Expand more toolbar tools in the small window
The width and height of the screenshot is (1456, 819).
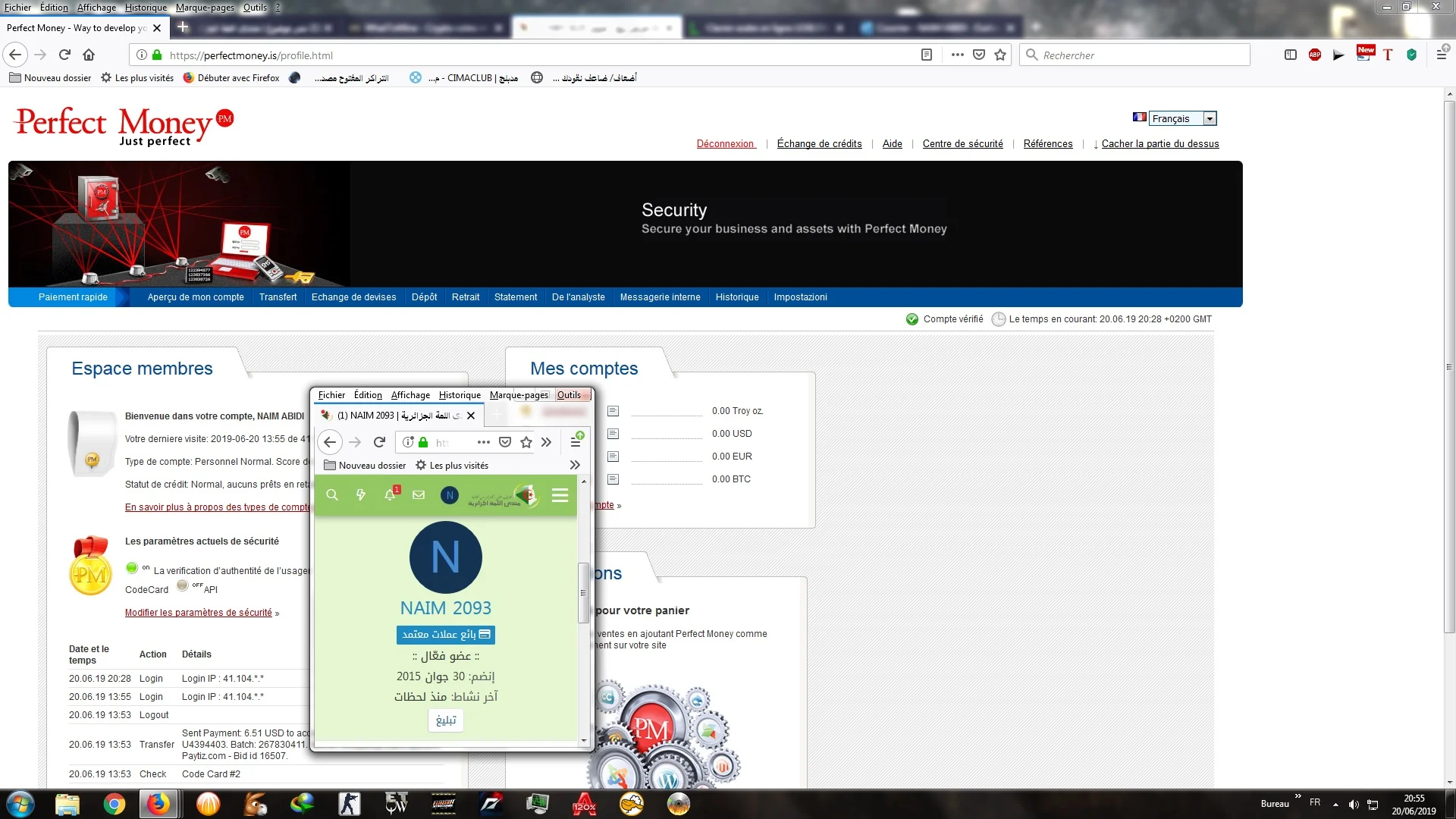coord(546,442)
